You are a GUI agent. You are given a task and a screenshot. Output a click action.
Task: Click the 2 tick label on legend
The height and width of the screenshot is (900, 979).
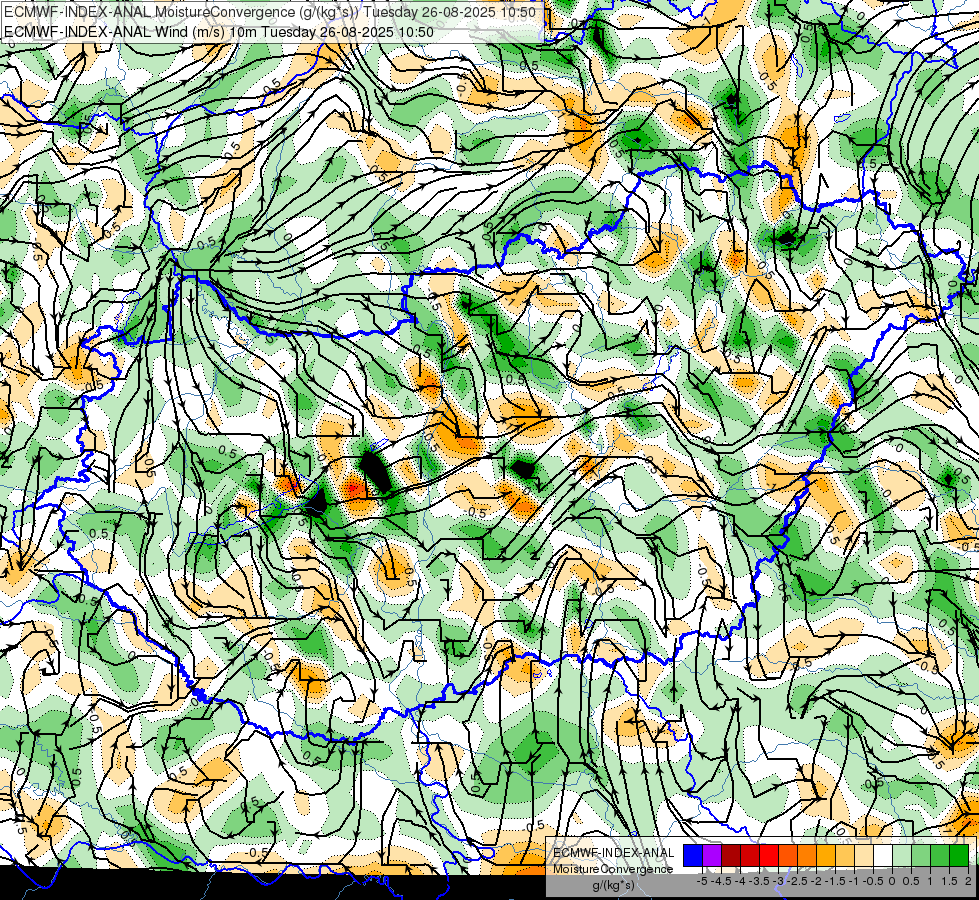click(968, 881)
